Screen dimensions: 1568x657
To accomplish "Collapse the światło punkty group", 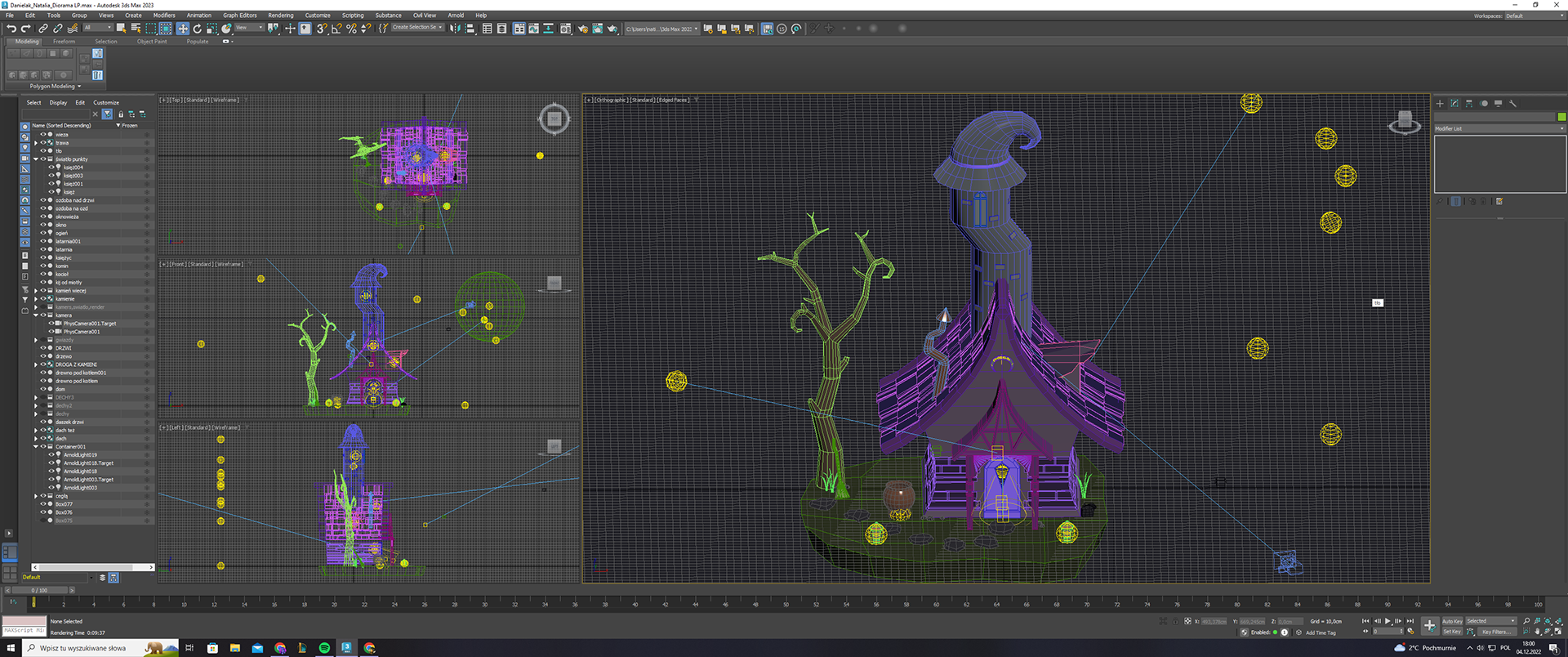I will tap(36, 159).
